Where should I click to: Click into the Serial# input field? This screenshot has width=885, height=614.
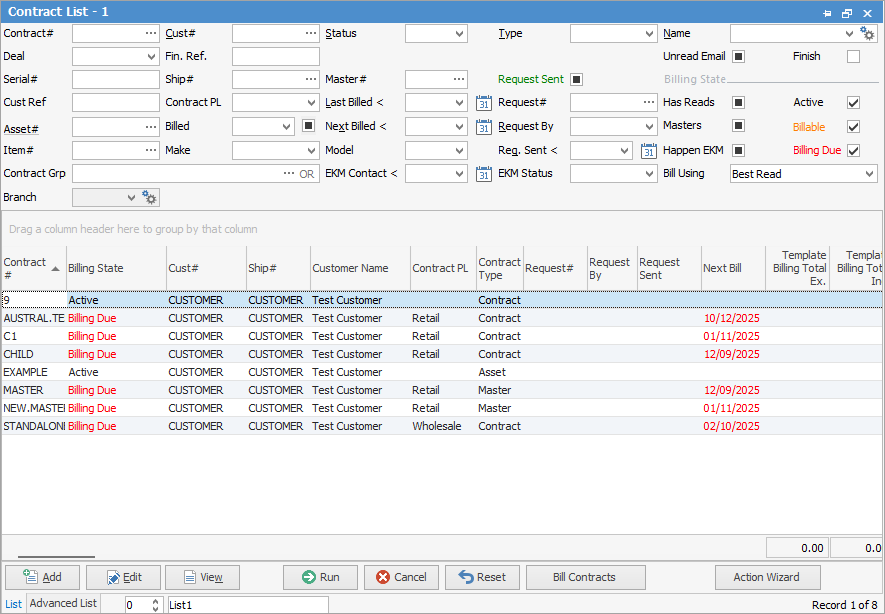[116, 80]
